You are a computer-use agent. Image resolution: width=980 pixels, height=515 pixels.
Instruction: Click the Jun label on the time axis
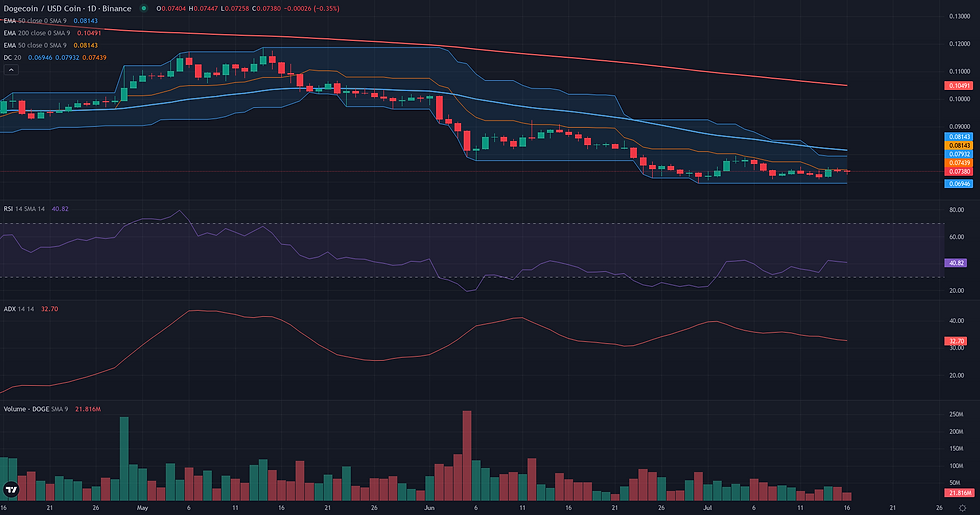tap(429, 508)
